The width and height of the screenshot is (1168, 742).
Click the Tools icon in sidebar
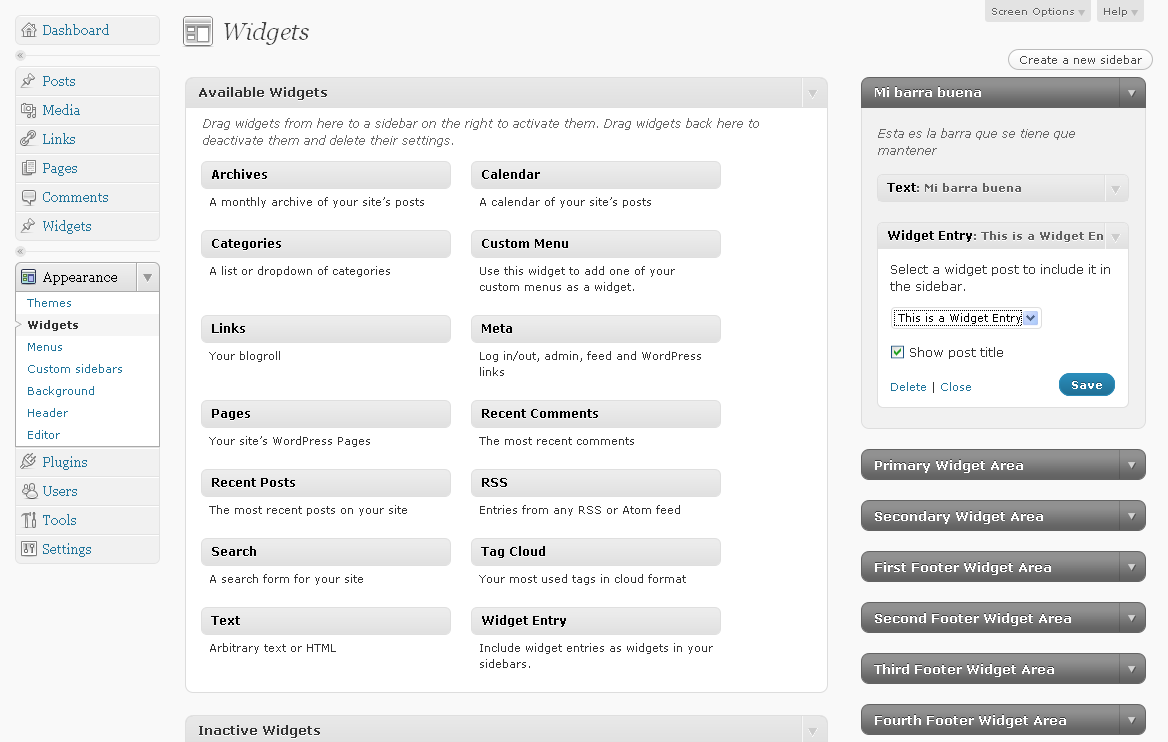pos(28,520)
